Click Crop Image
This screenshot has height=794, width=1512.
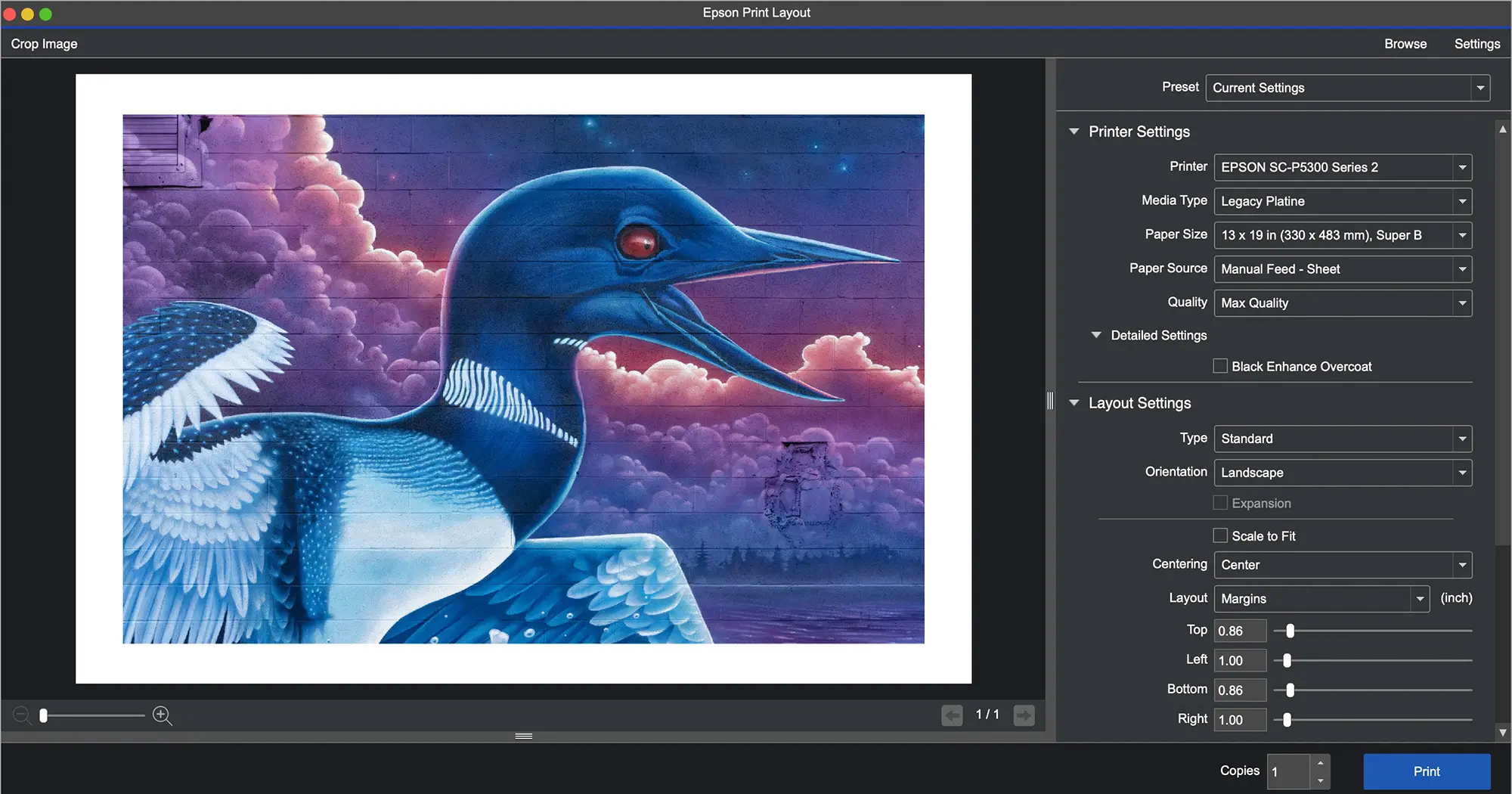click(44, 44)
